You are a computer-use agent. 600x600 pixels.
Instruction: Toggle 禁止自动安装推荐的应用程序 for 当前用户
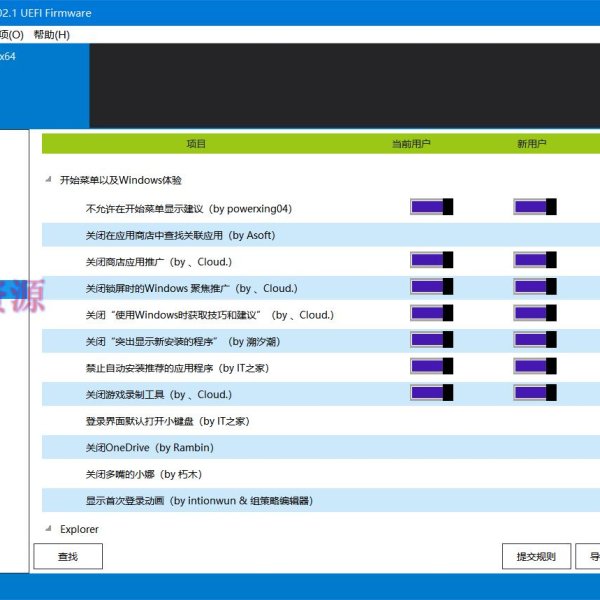(x=431, y=366)
